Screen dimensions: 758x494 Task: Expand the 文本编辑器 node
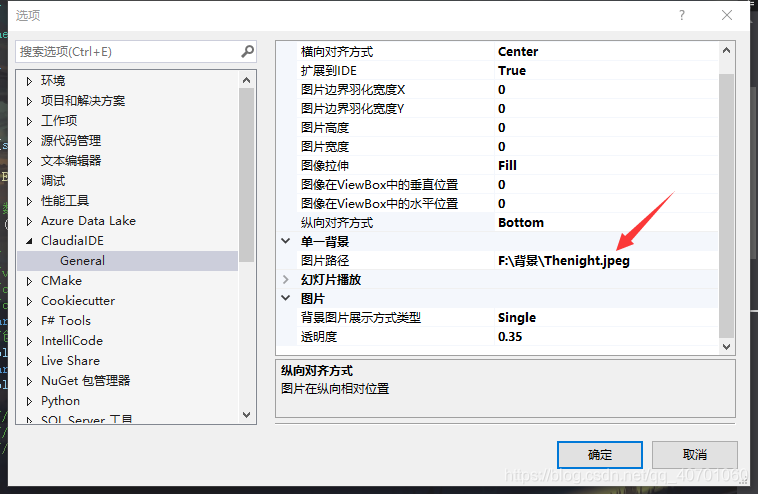pos(29,161)
